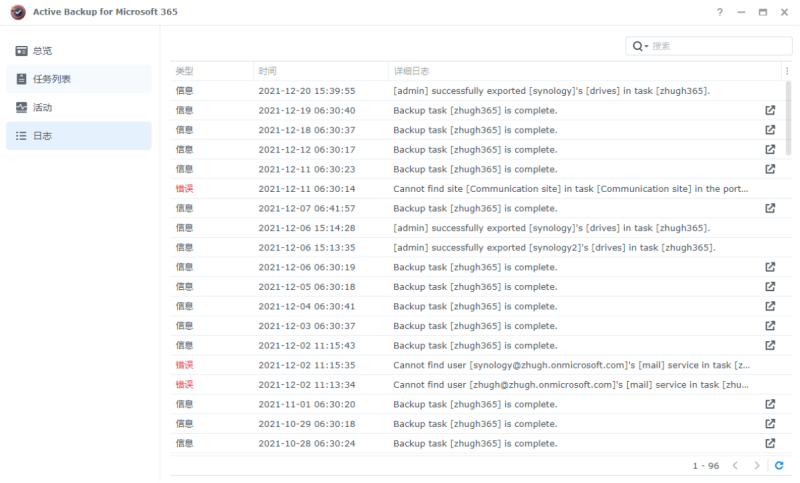This screenshot has width=800, height=483.
Task: Click the 活动 activity monitor icon
Action: coord(21,108)
